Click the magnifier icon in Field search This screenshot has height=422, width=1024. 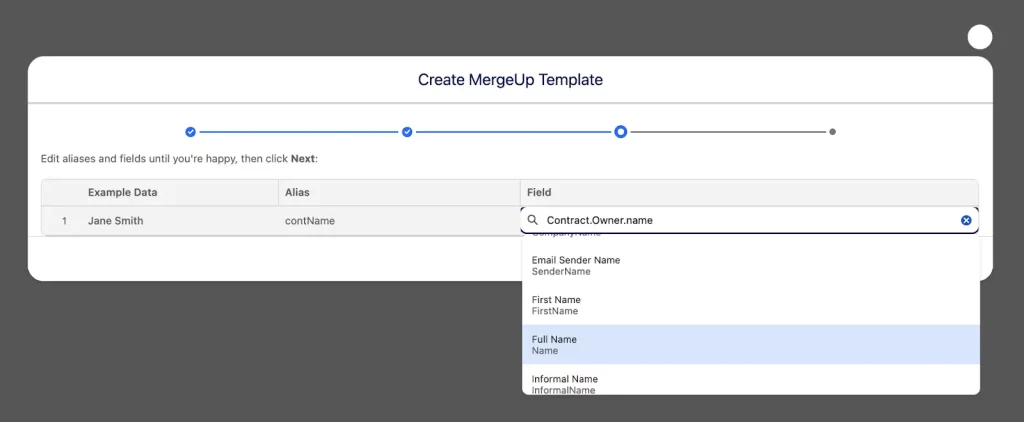pos(533,220)
